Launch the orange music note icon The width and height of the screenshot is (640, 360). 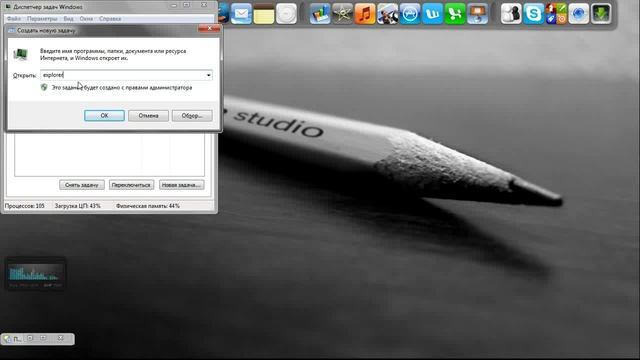tap(364, 14)
